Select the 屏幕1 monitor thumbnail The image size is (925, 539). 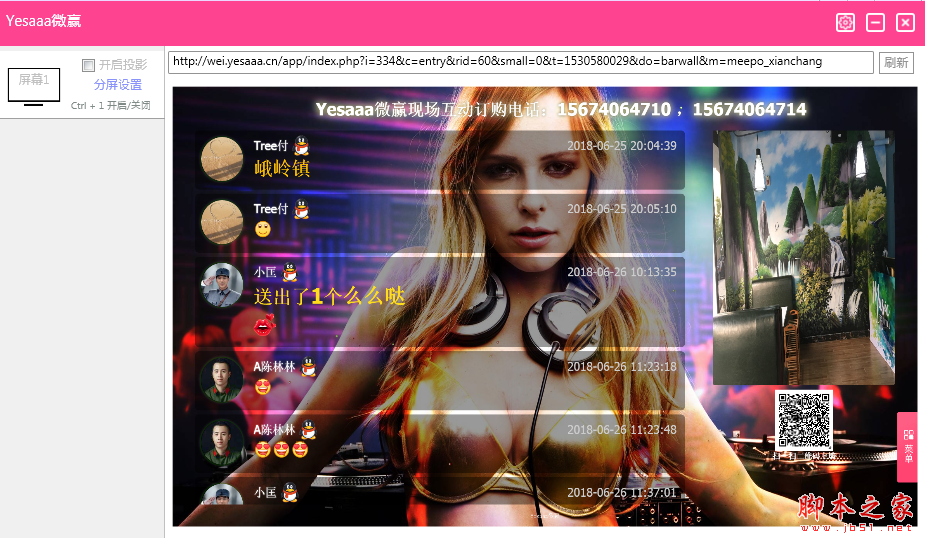pos(34,87)
